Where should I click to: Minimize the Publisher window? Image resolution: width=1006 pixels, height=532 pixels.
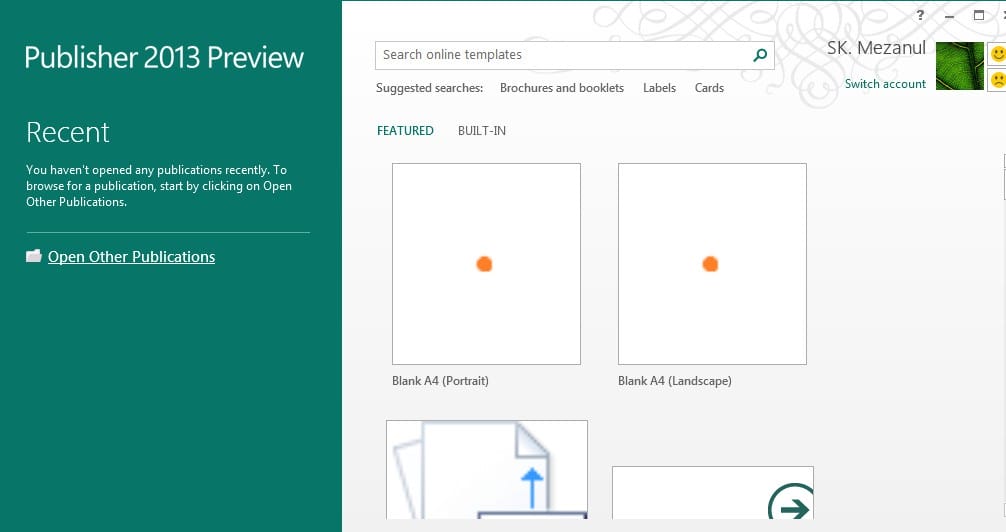click(x=950, y=15)
